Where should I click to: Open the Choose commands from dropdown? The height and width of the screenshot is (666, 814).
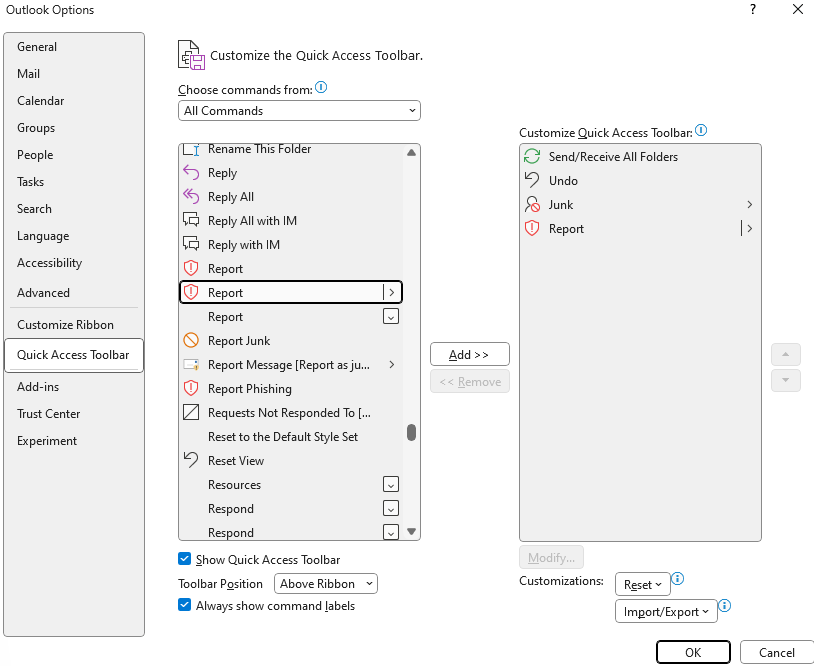298,110
